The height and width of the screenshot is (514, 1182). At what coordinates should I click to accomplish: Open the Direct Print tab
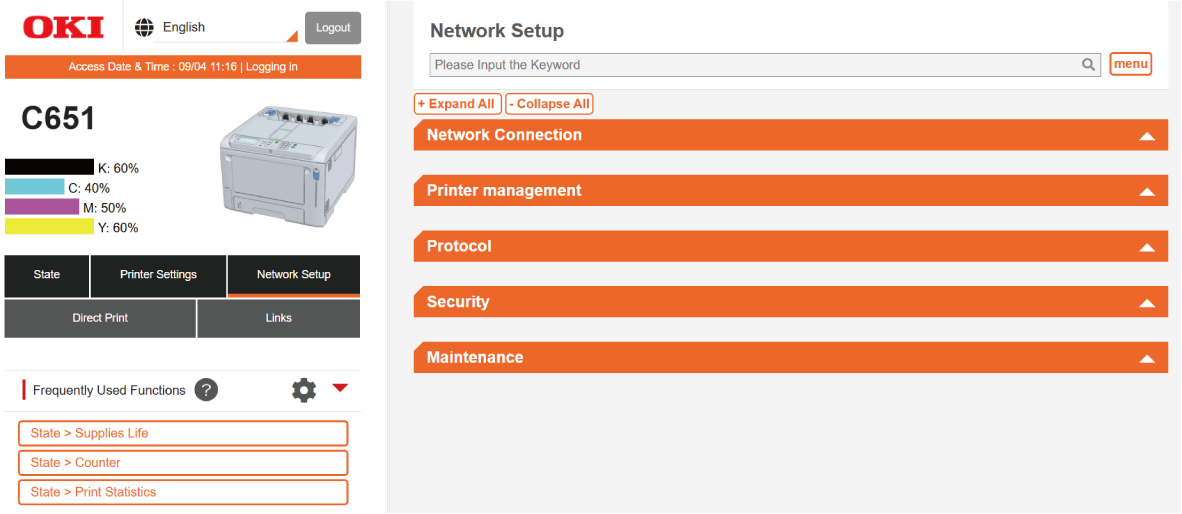(100, 318)
